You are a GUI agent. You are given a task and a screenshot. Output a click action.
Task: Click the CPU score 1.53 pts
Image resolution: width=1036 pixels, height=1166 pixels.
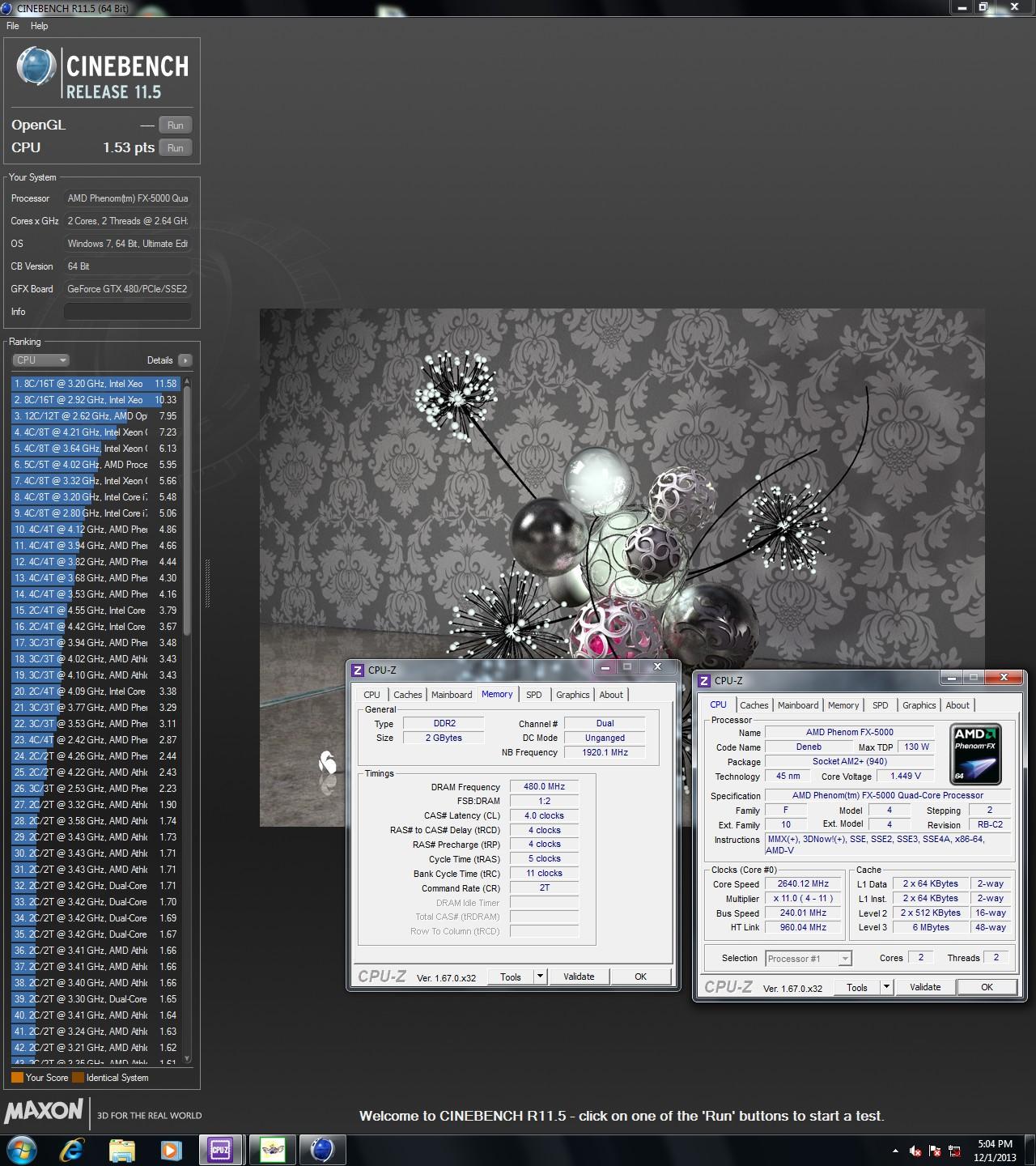click(129, 147)
